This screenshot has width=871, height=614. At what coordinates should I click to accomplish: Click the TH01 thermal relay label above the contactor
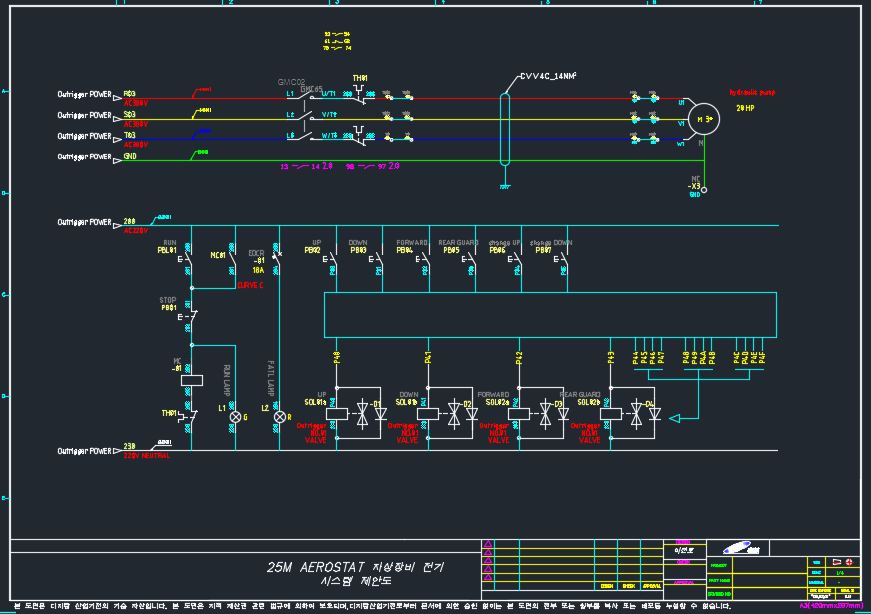pyautogui.click(x=360, y=78)
